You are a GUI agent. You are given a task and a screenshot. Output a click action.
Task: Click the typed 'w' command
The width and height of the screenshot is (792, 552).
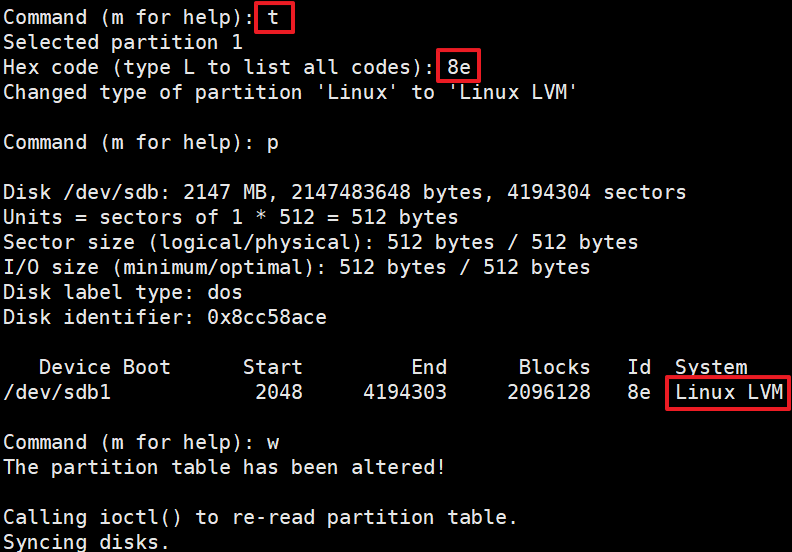[273, 443]
